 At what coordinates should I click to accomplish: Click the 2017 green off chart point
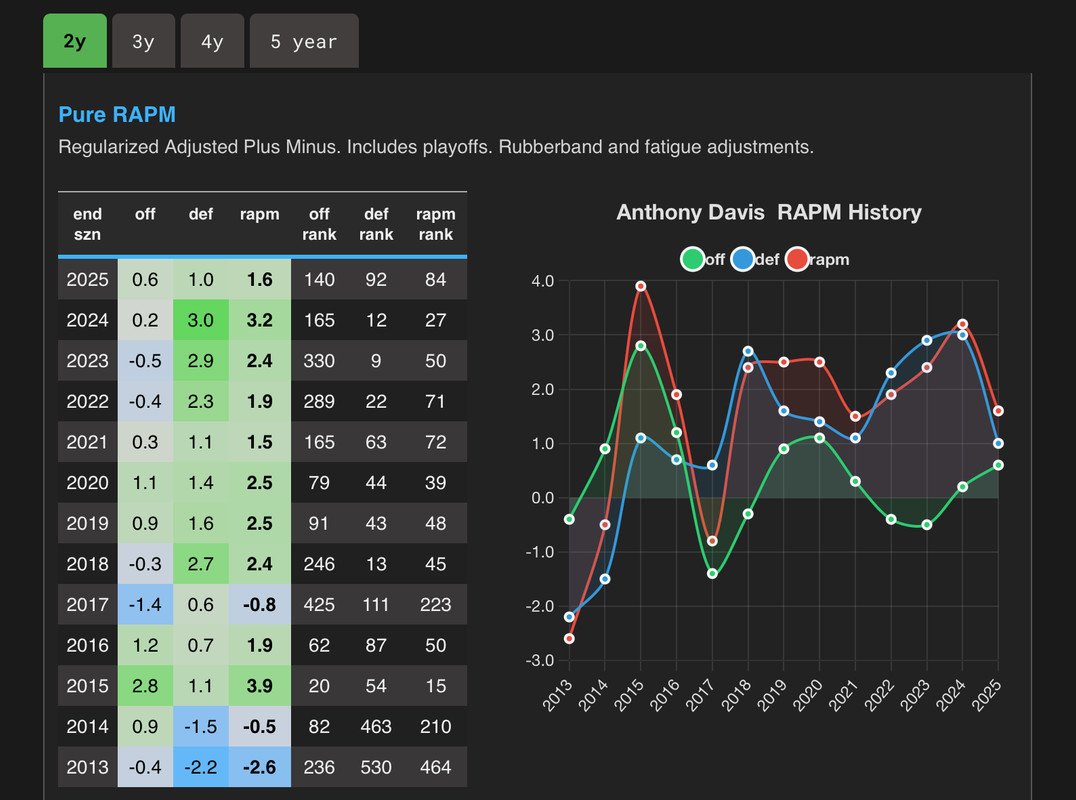712,574
